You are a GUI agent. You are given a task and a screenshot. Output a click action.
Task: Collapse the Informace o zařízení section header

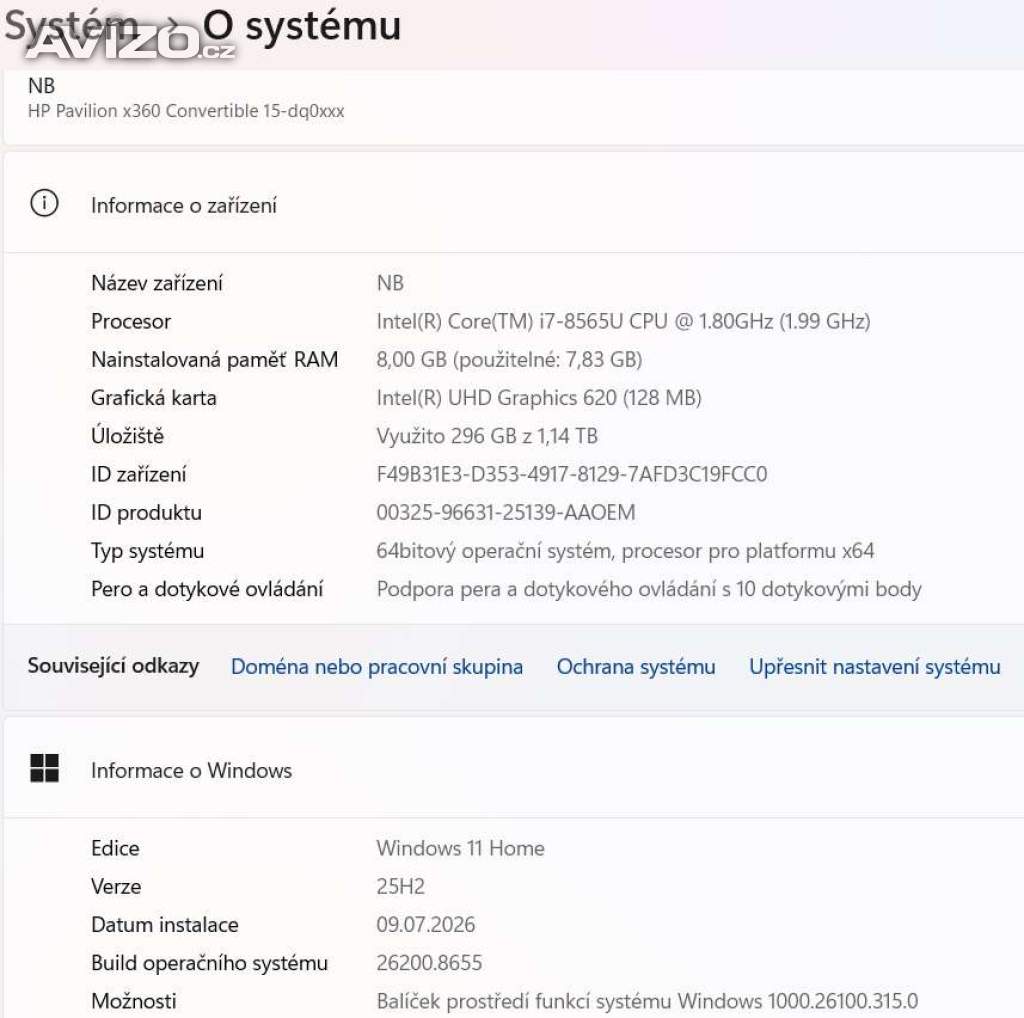coord(514,204)
